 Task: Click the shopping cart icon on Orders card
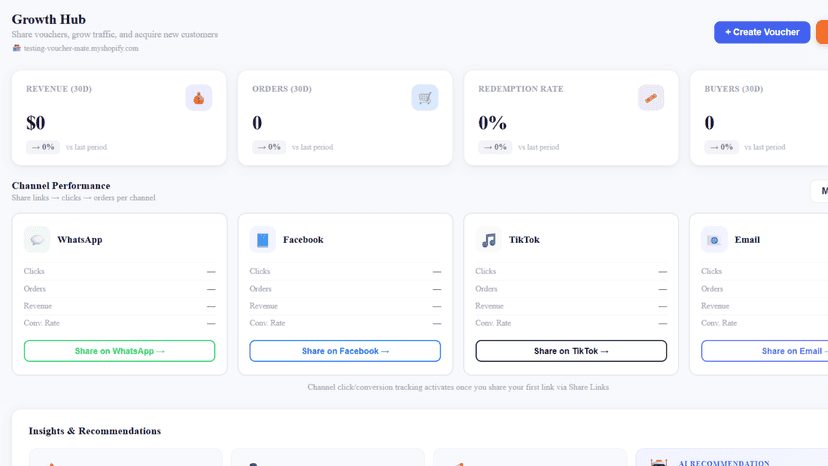tap(425, 98)
